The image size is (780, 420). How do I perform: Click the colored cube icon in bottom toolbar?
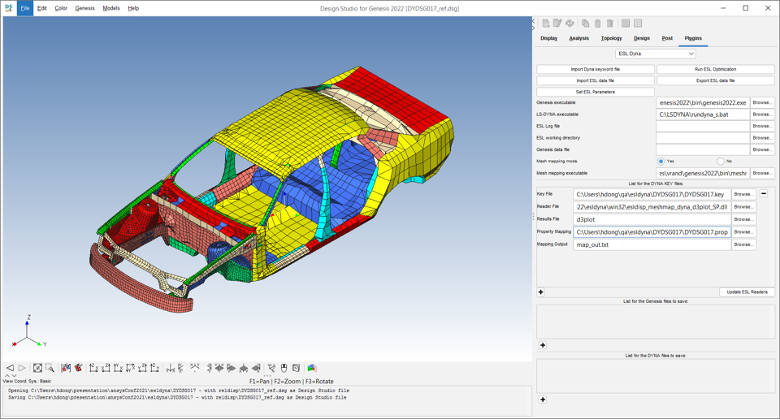coord(312,368)
